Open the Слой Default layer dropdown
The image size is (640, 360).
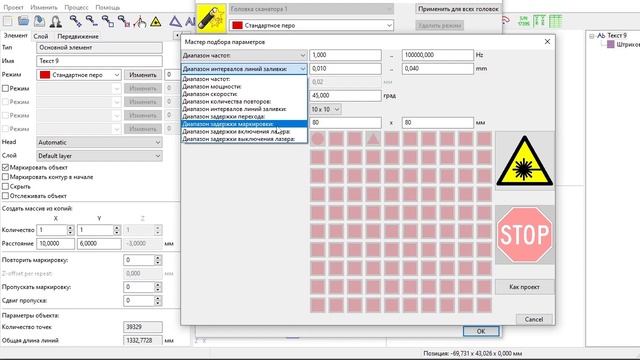99,156
